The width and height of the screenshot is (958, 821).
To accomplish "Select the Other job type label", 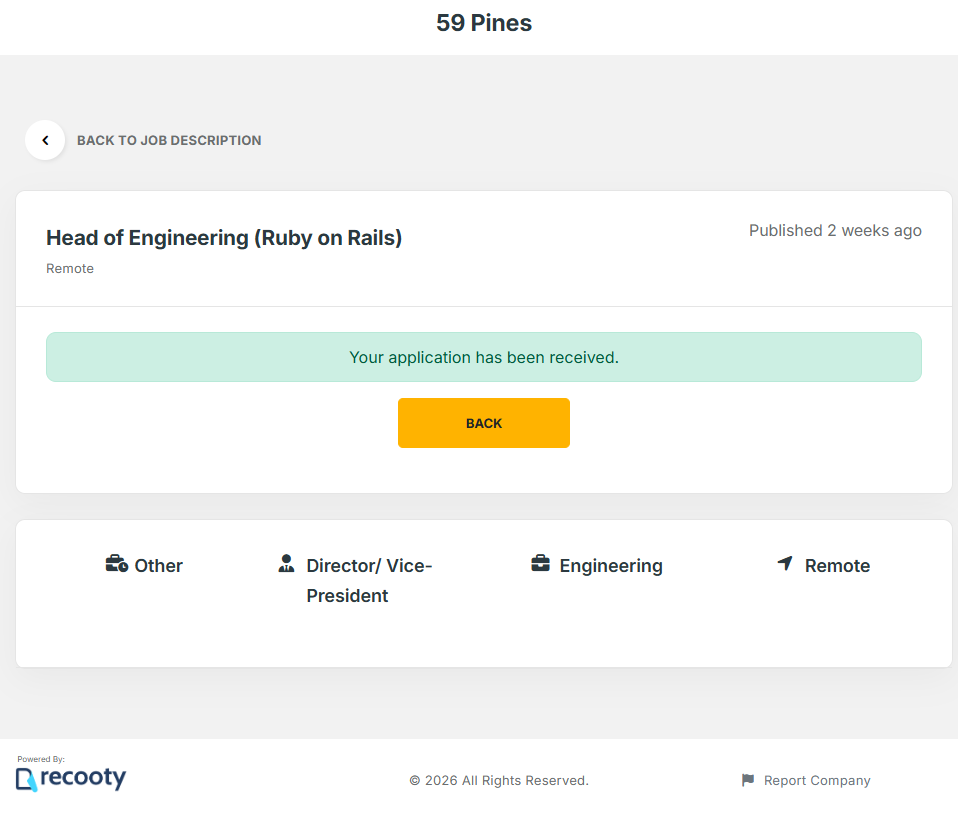I will tap(159, 566).
